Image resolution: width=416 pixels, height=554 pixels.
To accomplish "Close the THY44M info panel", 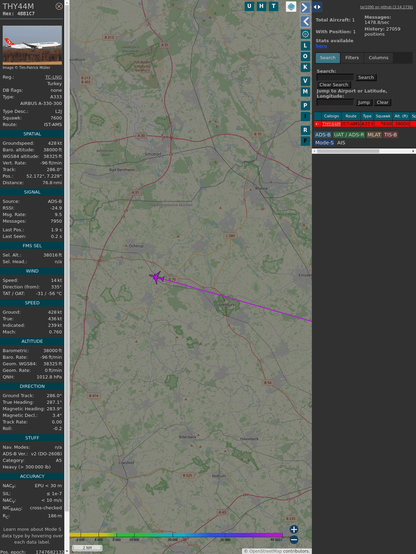I will tap(59, 6).
